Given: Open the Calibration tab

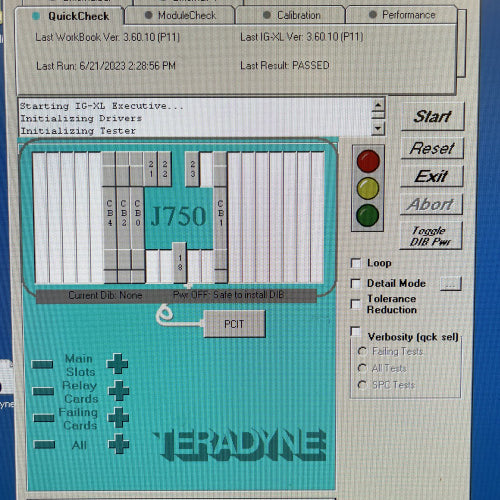Looking at the screenshot, I should click(x=291, y=15).
